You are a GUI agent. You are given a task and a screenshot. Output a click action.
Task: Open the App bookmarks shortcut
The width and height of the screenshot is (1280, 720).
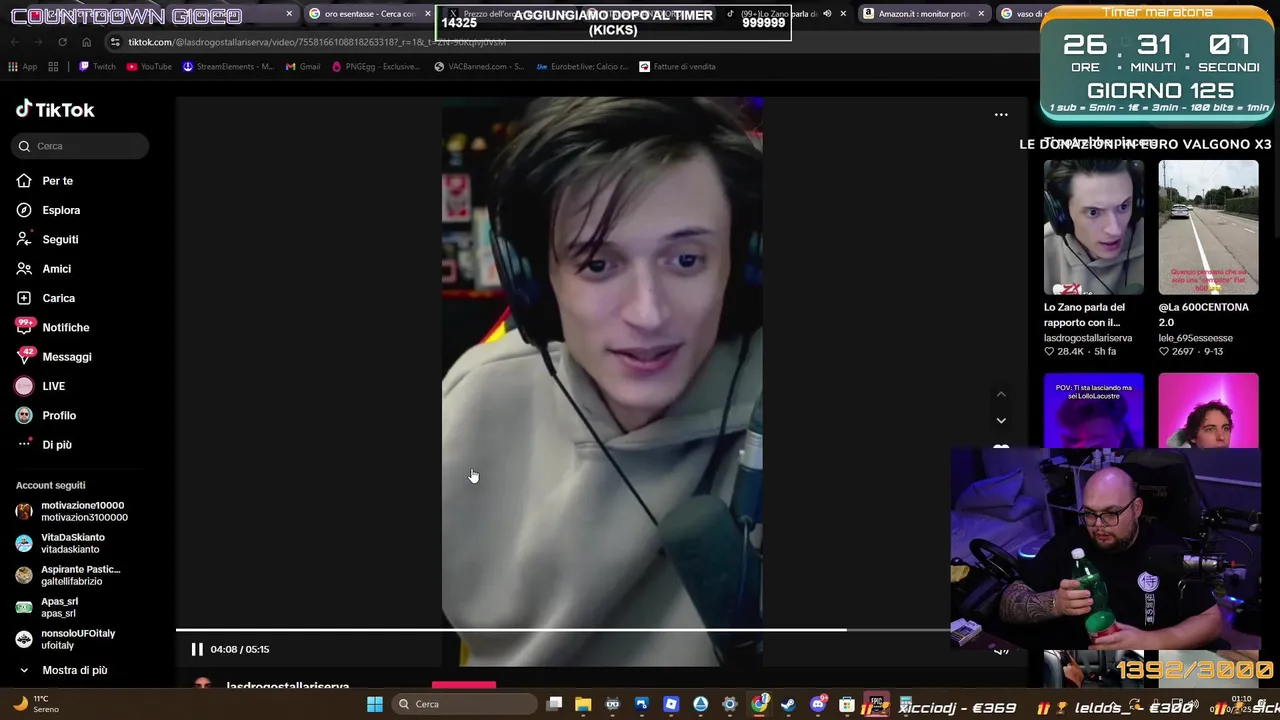coord(22,67)
